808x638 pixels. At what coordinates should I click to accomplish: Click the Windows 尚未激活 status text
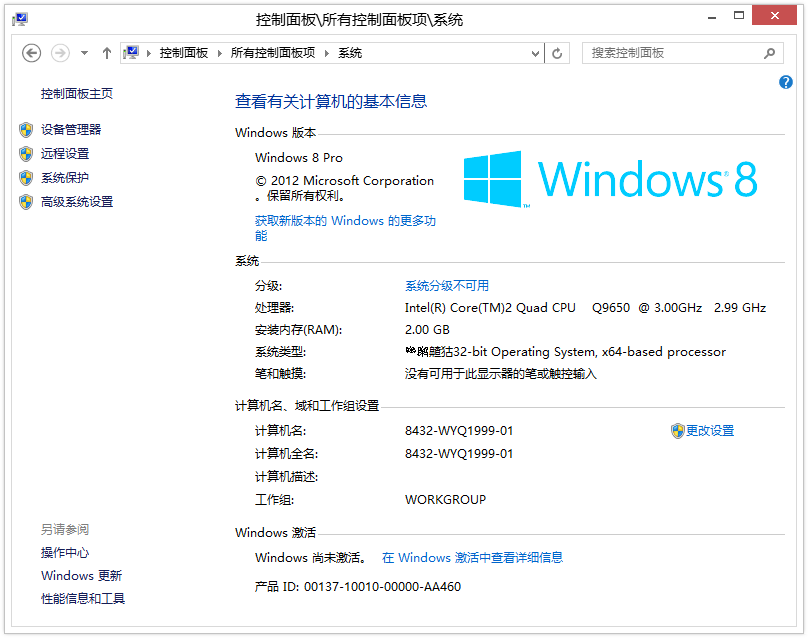[311, 558]
